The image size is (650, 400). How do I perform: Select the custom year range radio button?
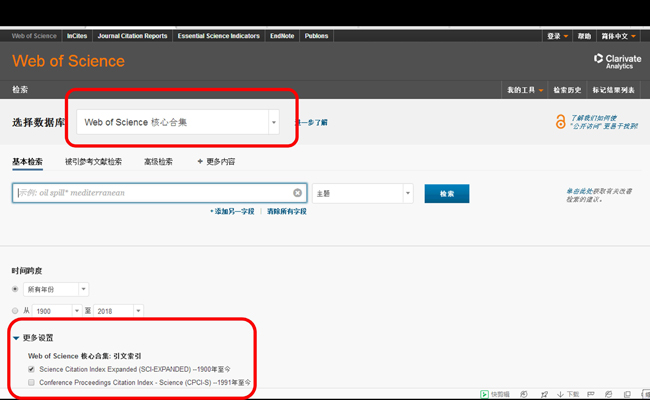click(x=16, y=312)
